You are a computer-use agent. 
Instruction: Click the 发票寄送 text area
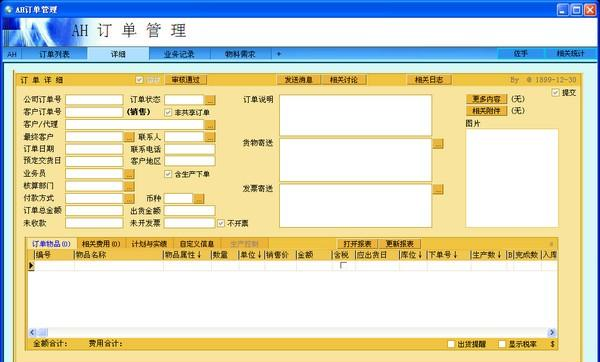coord(355,206)
